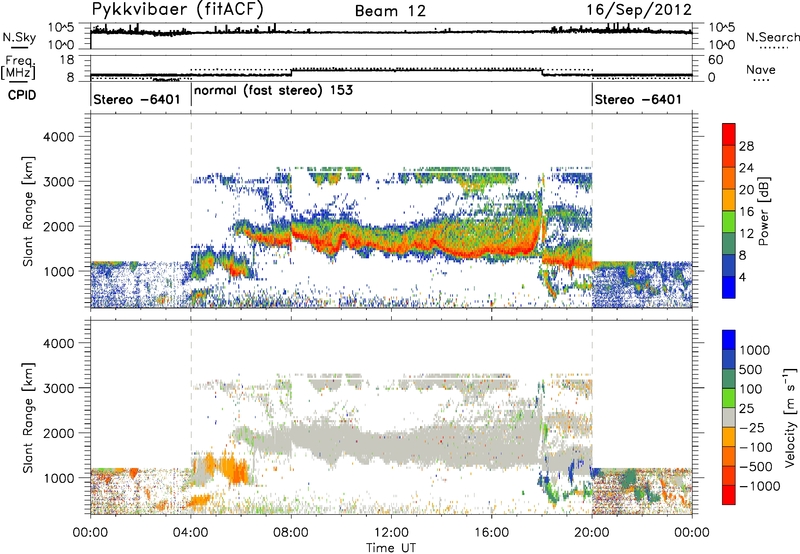Click the "3000" tick of power panel

click(x=58, y=182)
